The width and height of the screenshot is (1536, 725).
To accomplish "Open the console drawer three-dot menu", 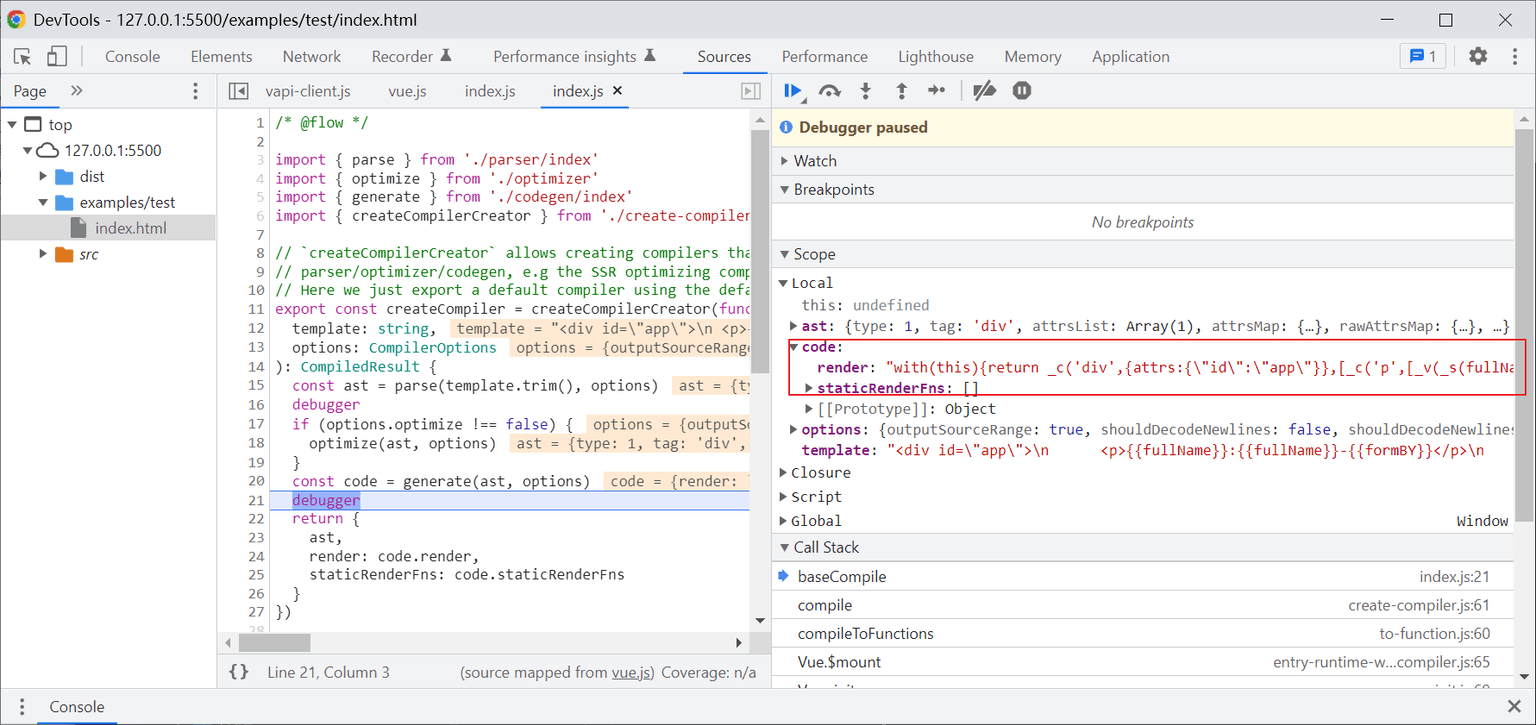I will point(21,707).
